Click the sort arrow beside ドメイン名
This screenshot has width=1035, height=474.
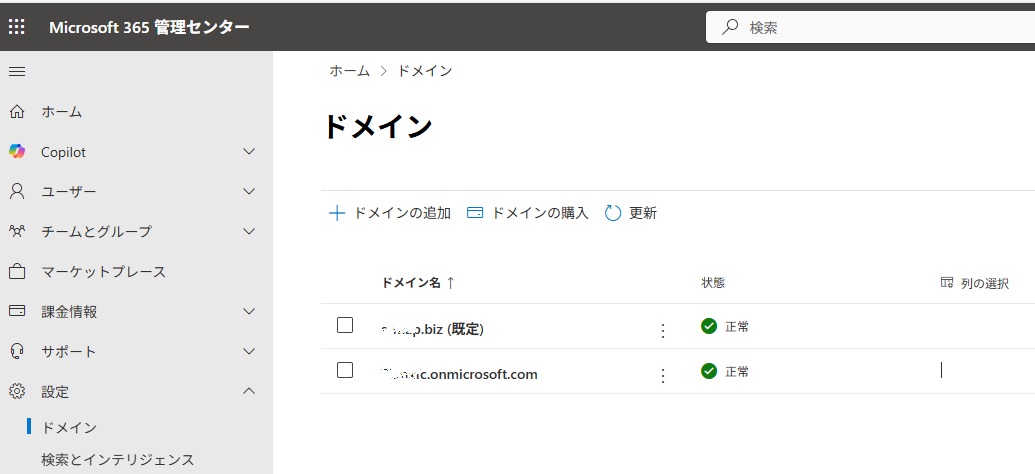click(451, 283)
